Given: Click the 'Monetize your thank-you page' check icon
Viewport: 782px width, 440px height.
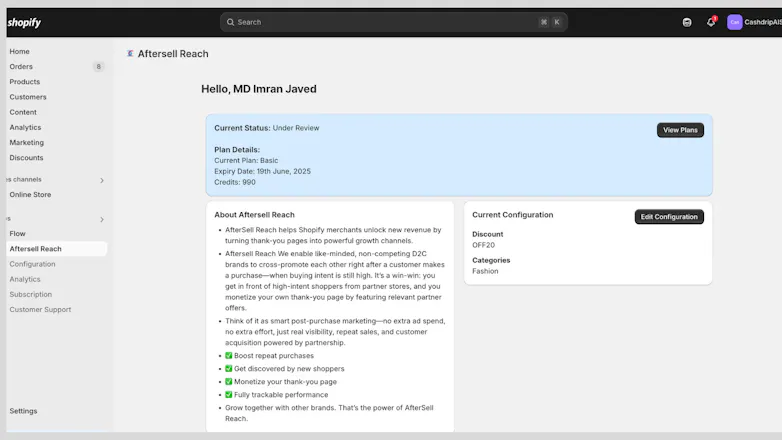Looking at the screenshot, I should [228, 382].
